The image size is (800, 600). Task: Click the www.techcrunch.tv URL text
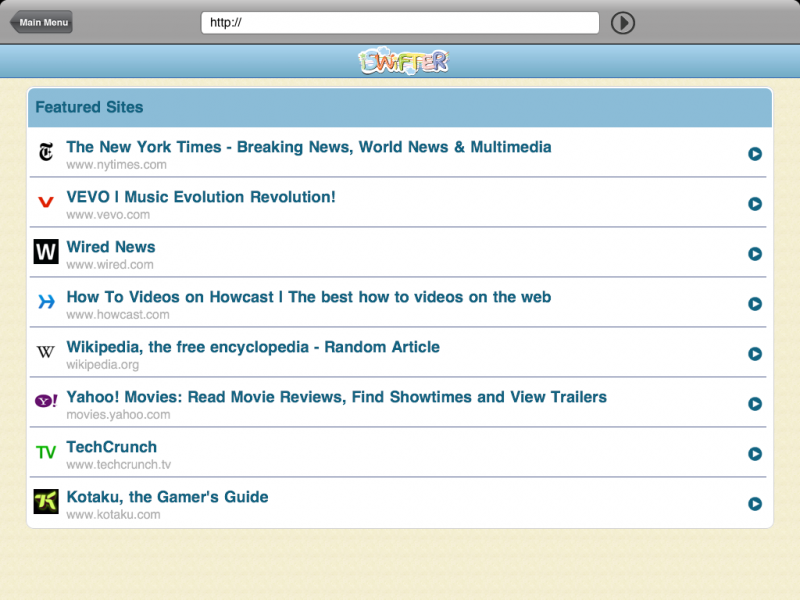pyautogui.click(x=119, y=465)
